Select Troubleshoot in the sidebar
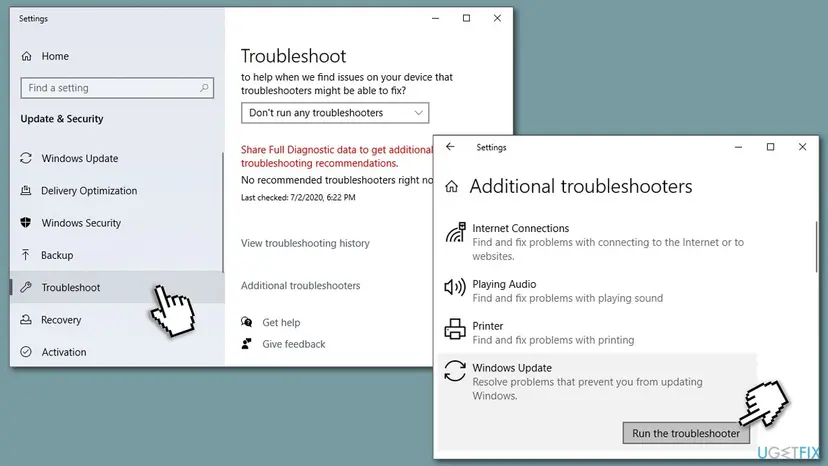The width and height of the screenshot is (828, 466). coord(117,287)
